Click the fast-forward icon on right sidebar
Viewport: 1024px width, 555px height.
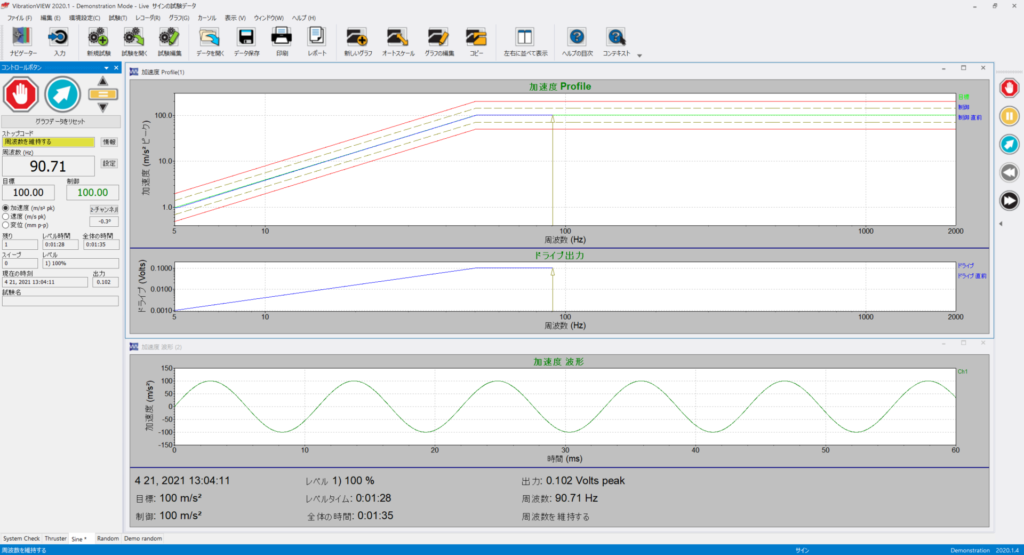pos(1009,200)
